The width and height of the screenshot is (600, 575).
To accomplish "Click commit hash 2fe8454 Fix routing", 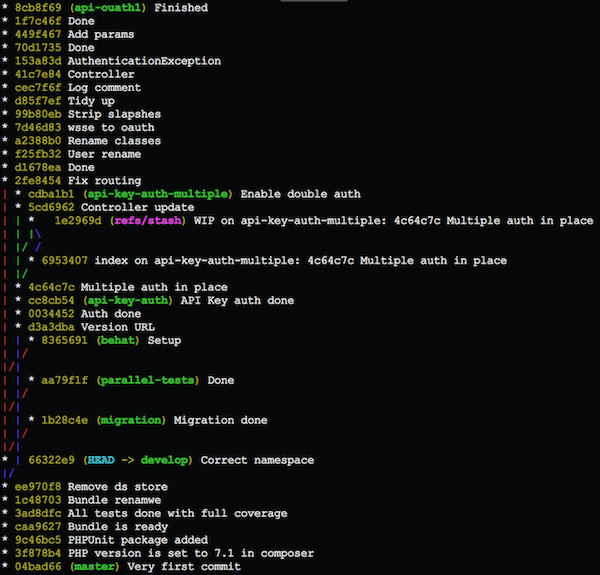I will coord(38,181).
